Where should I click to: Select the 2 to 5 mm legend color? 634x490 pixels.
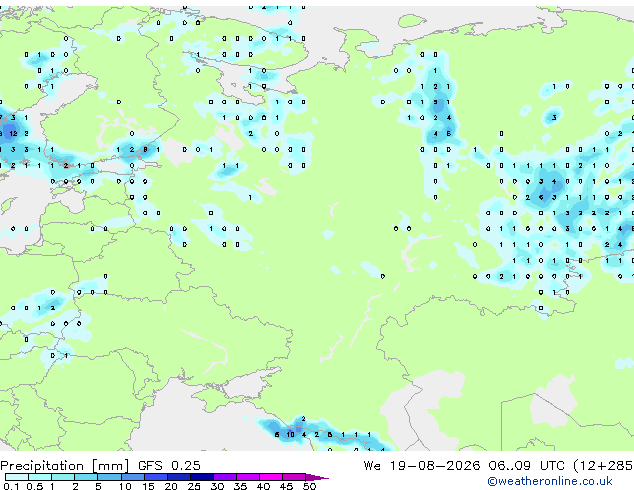tap(86, 477)
